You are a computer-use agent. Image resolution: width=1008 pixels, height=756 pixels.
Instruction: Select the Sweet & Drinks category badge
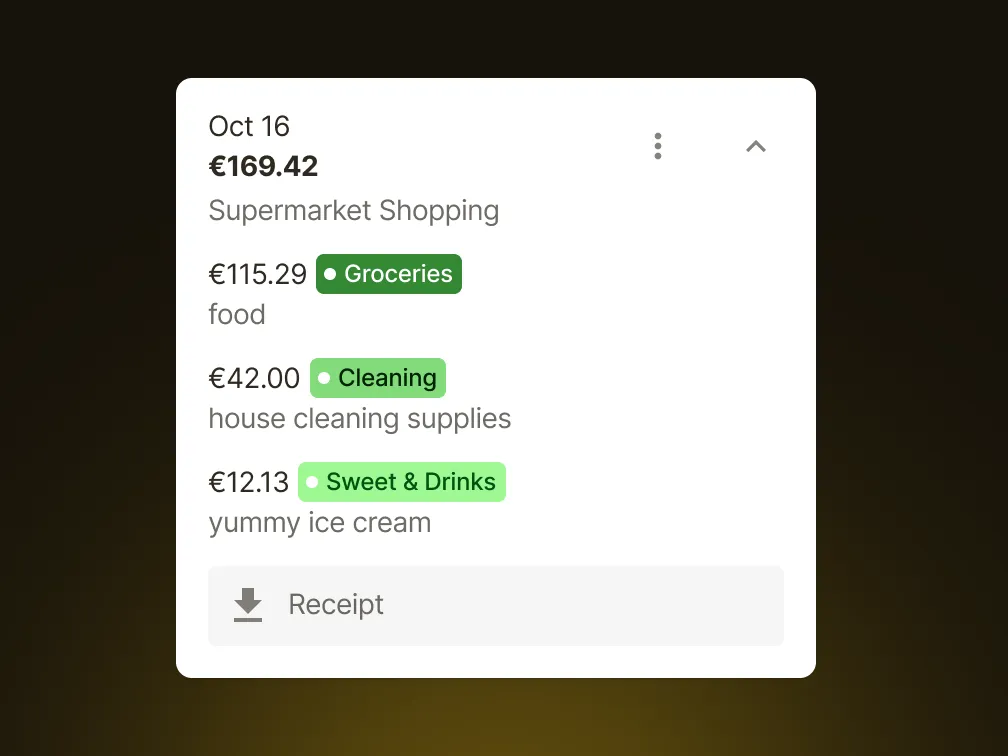pos(401,482)
